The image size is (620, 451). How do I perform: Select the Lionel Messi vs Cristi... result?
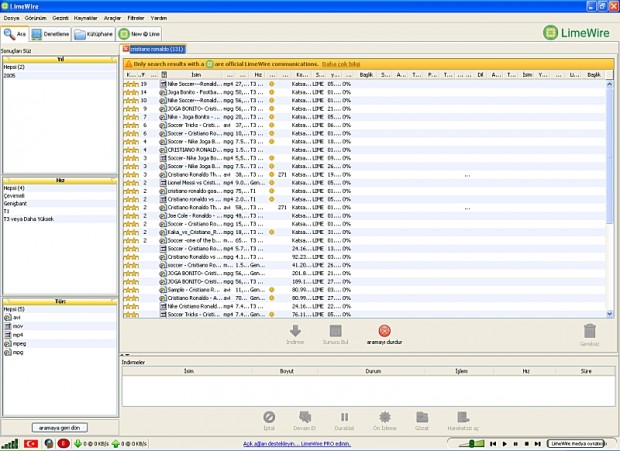tap(364, 183)
